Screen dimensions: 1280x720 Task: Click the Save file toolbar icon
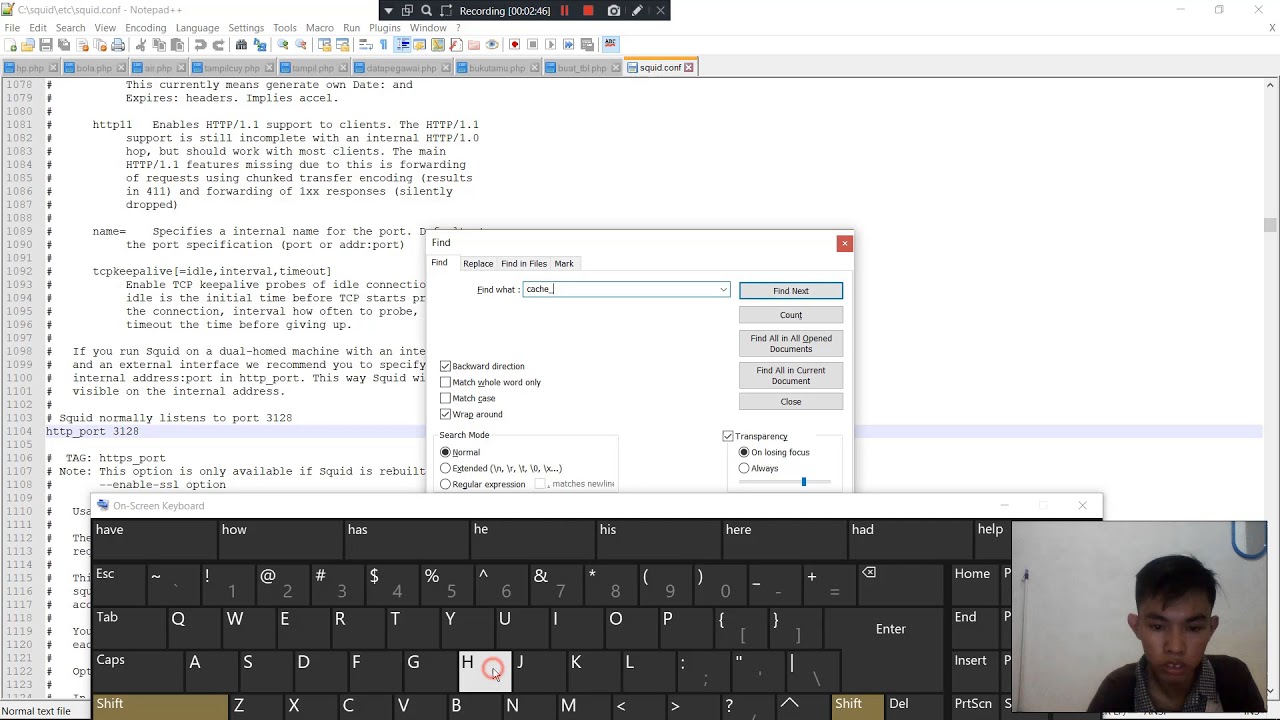tap(46, 45)
